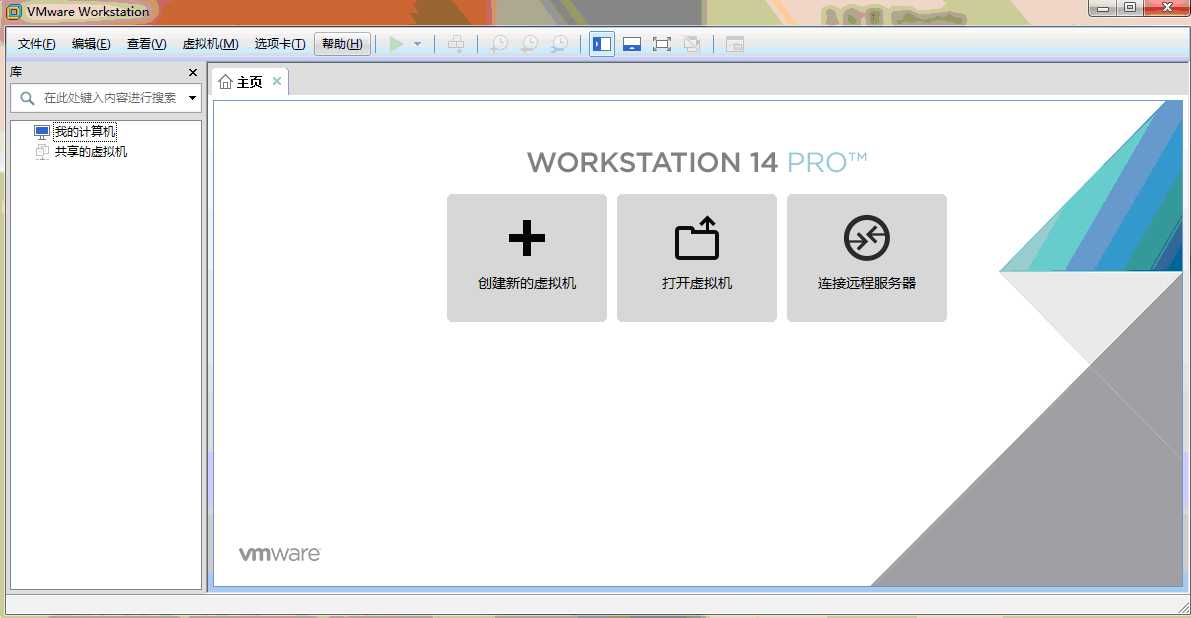
Task: Click the take snapshot icon
Action: coord(499,44)
